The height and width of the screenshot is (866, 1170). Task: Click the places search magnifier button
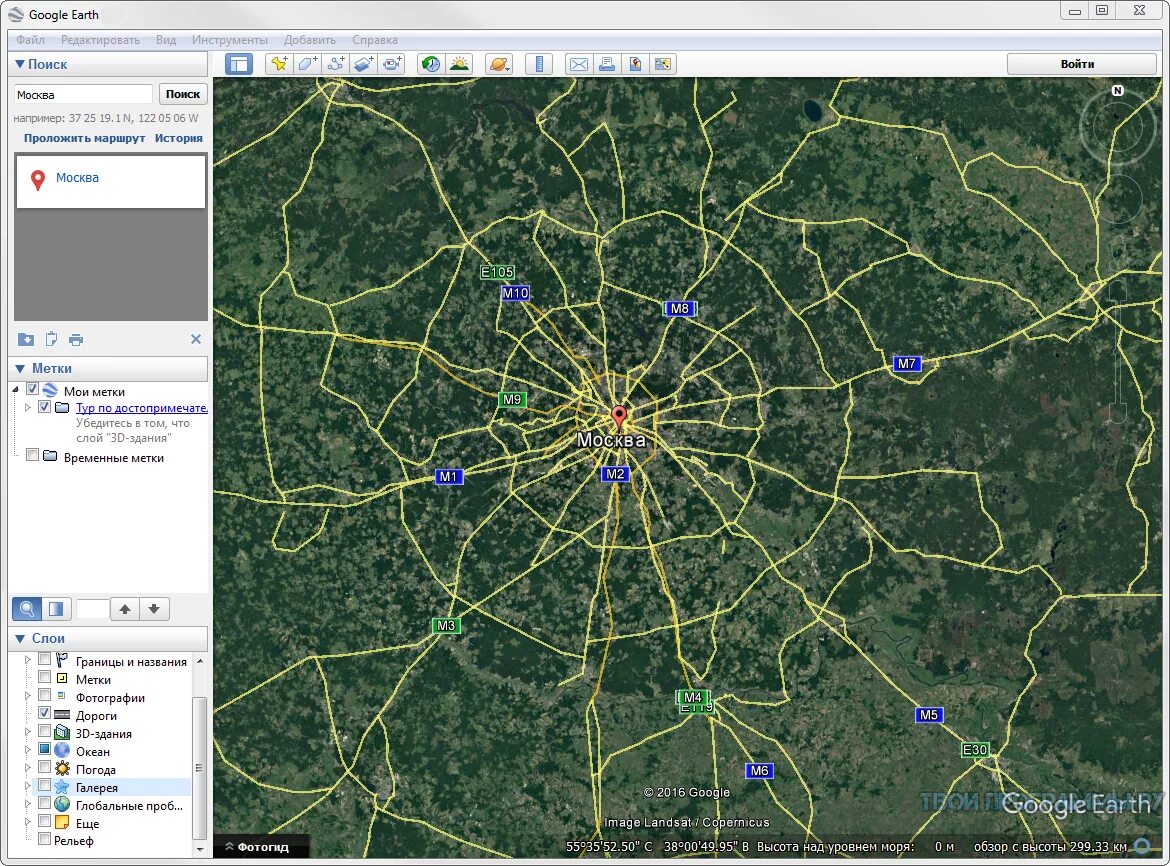[27, 609]
